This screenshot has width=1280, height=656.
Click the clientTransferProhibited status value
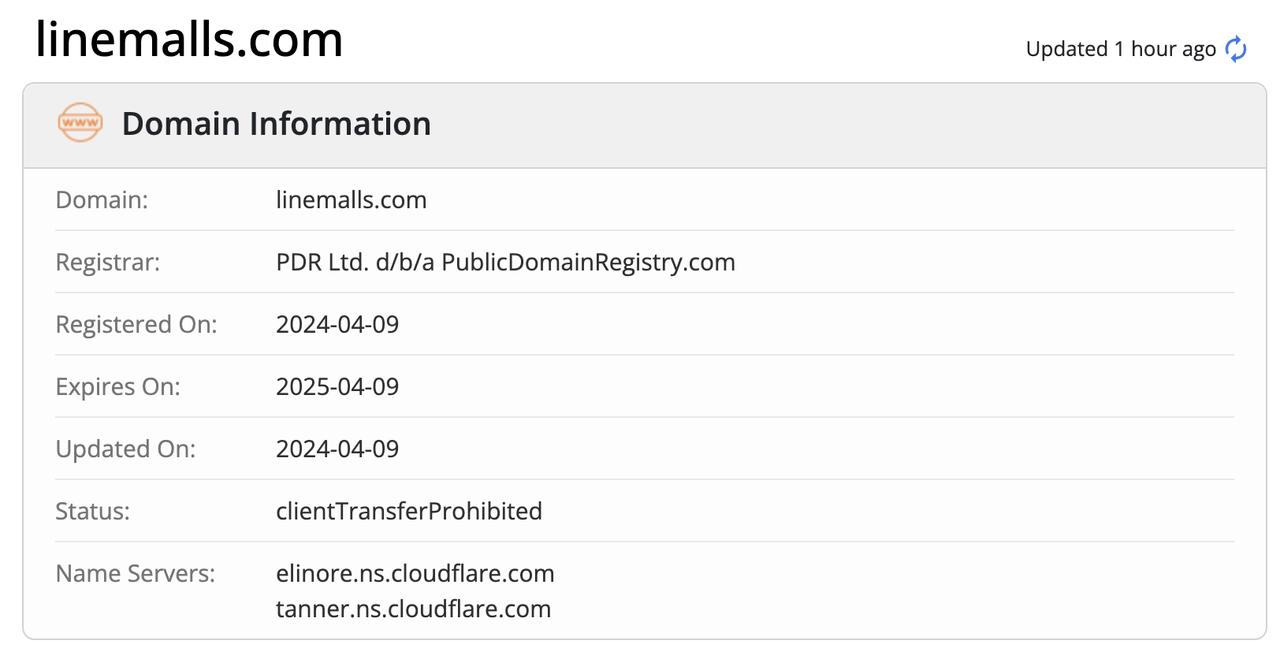[x=409, y=511]
